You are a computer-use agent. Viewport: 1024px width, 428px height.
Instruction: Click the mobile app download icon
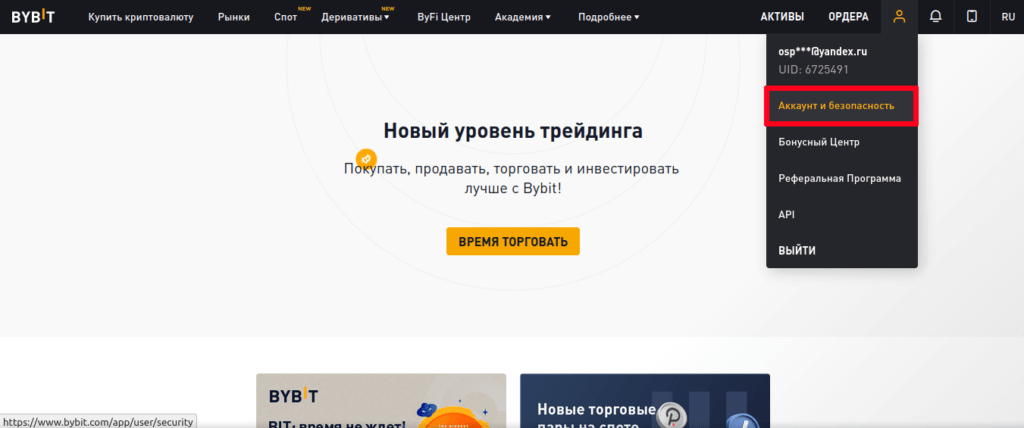[x=971, y=17]
